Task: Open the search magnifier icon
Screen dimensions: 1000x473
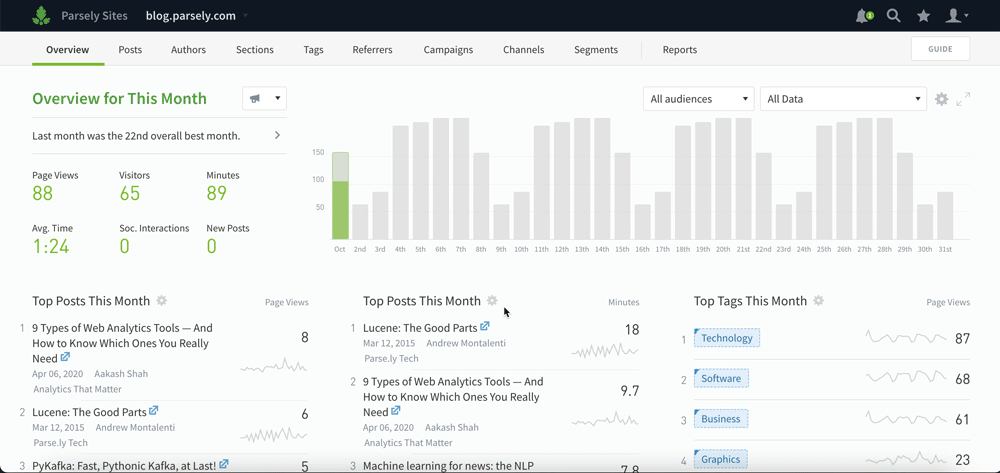Action: point(893,16)
